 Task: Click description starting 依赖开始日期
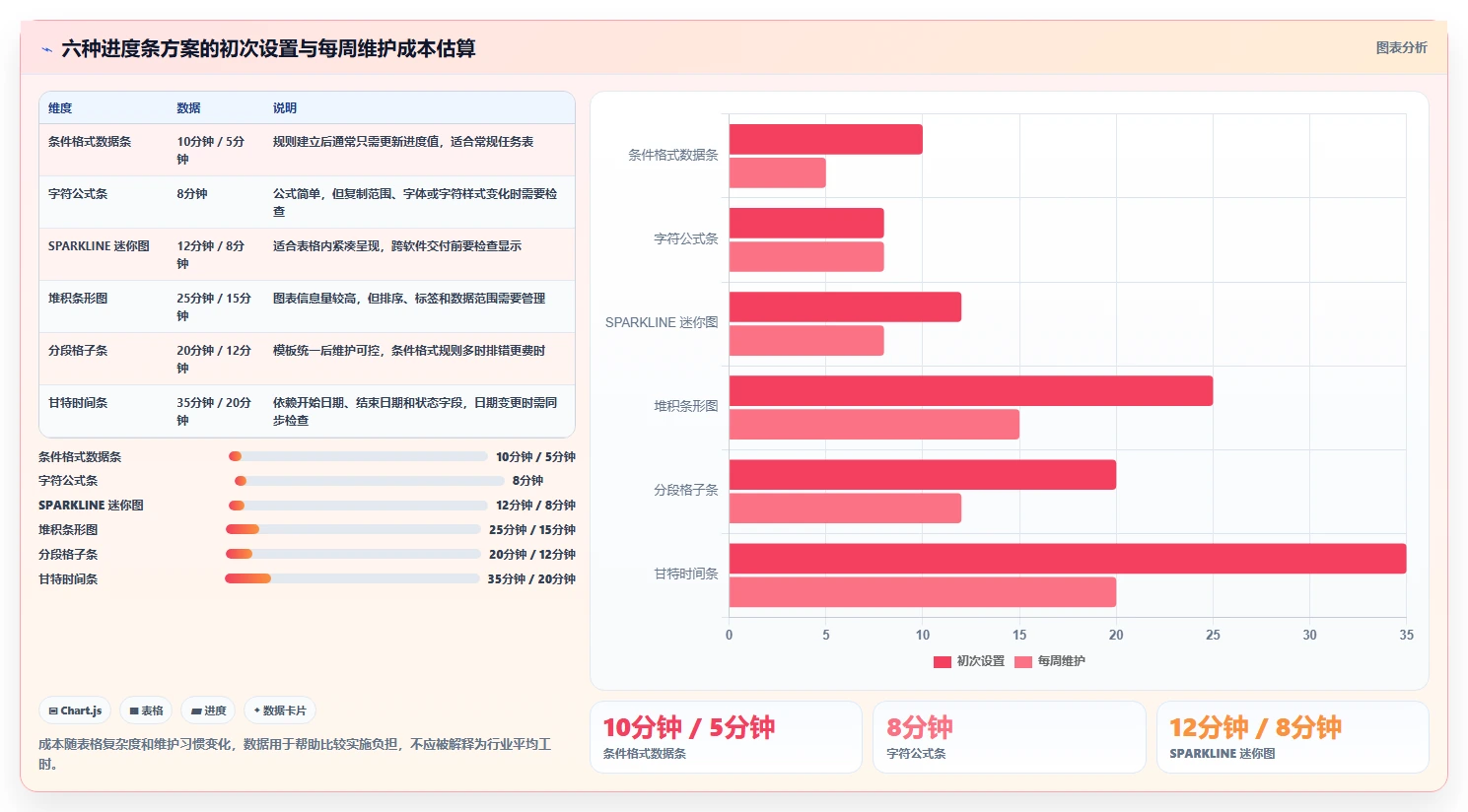tap(415, 411)
